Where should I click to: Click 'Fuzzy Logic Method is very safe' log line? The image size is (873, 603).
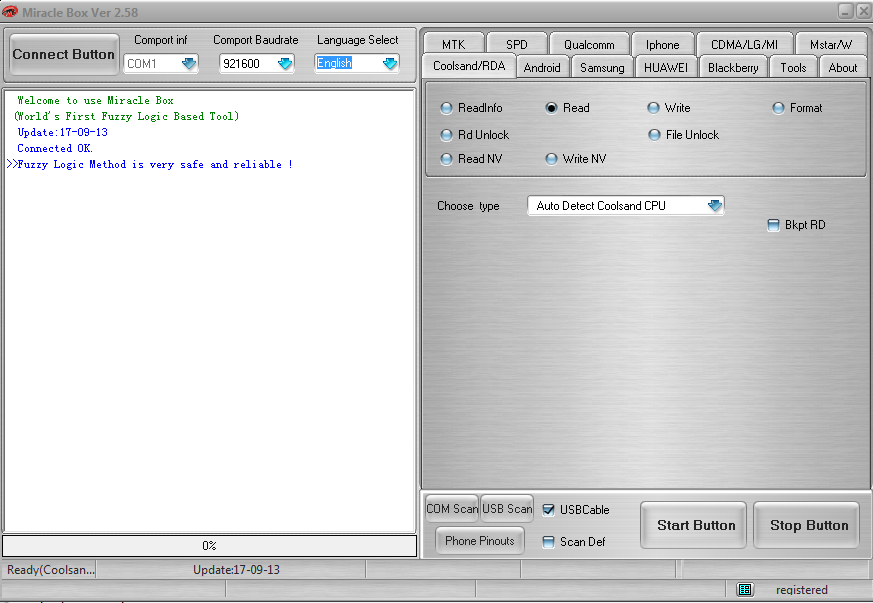click(149, 164)
